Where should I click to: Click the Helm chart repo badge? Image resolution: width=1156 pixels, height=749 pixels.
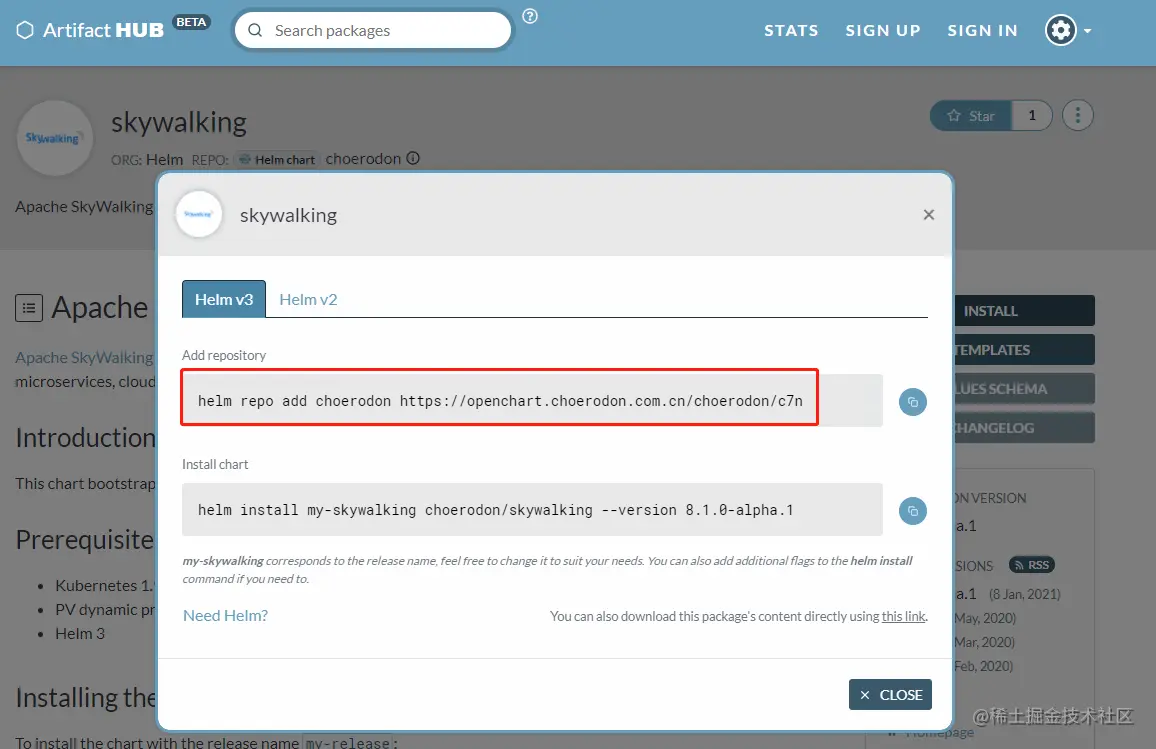[x=277, y=159]
